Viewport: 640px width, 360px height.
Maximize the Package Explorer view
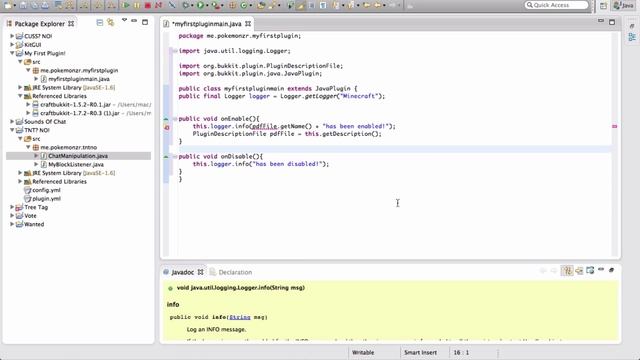tap(145, 22)
